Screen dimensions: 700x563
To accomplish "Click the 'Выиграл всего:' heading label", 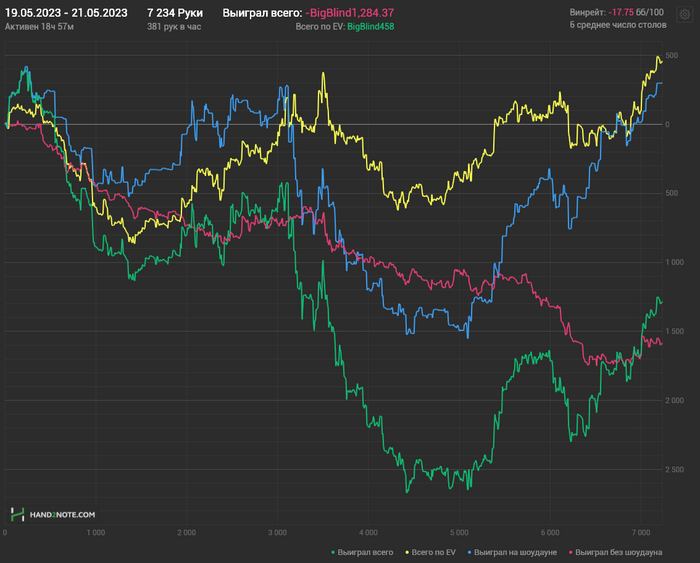I will (x=262, y=13).
